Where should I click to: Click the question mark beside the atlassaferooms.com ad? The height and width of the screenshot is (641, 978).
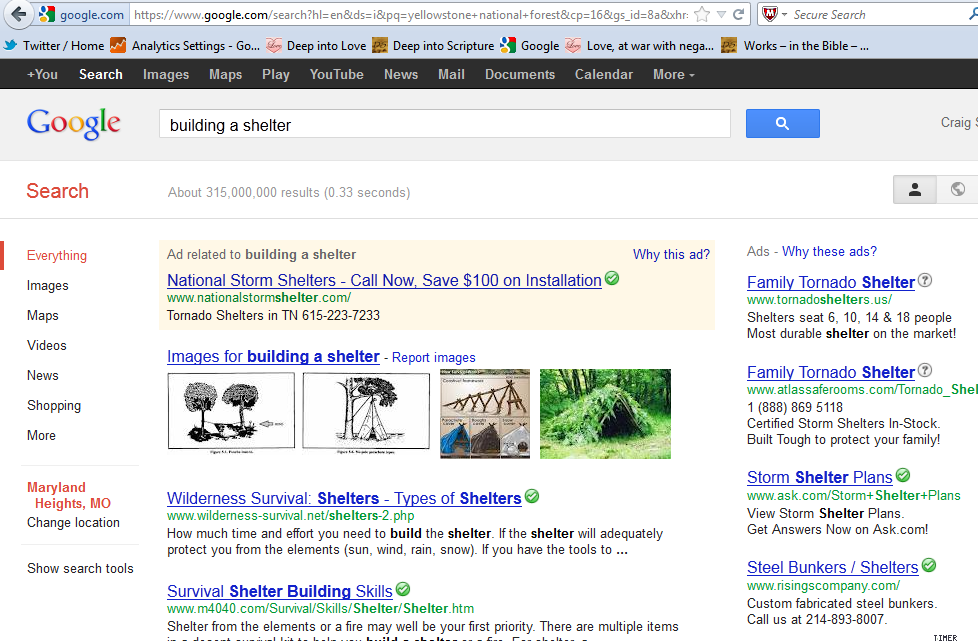[x=925, y=370]
